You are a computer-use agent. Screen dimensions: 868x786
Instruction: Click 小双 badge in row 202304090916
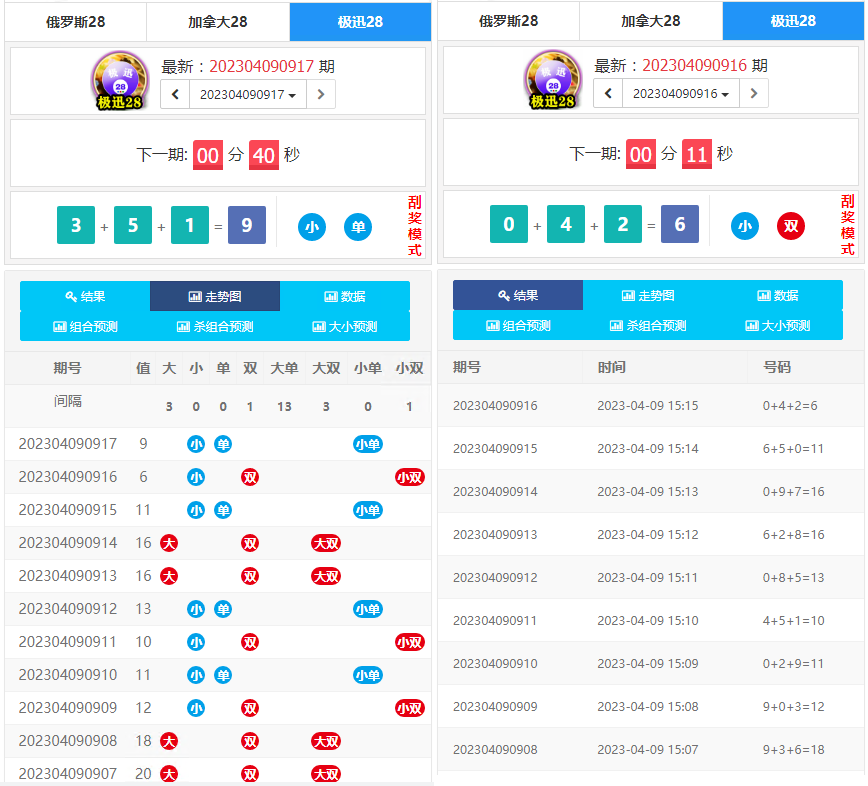410,477
